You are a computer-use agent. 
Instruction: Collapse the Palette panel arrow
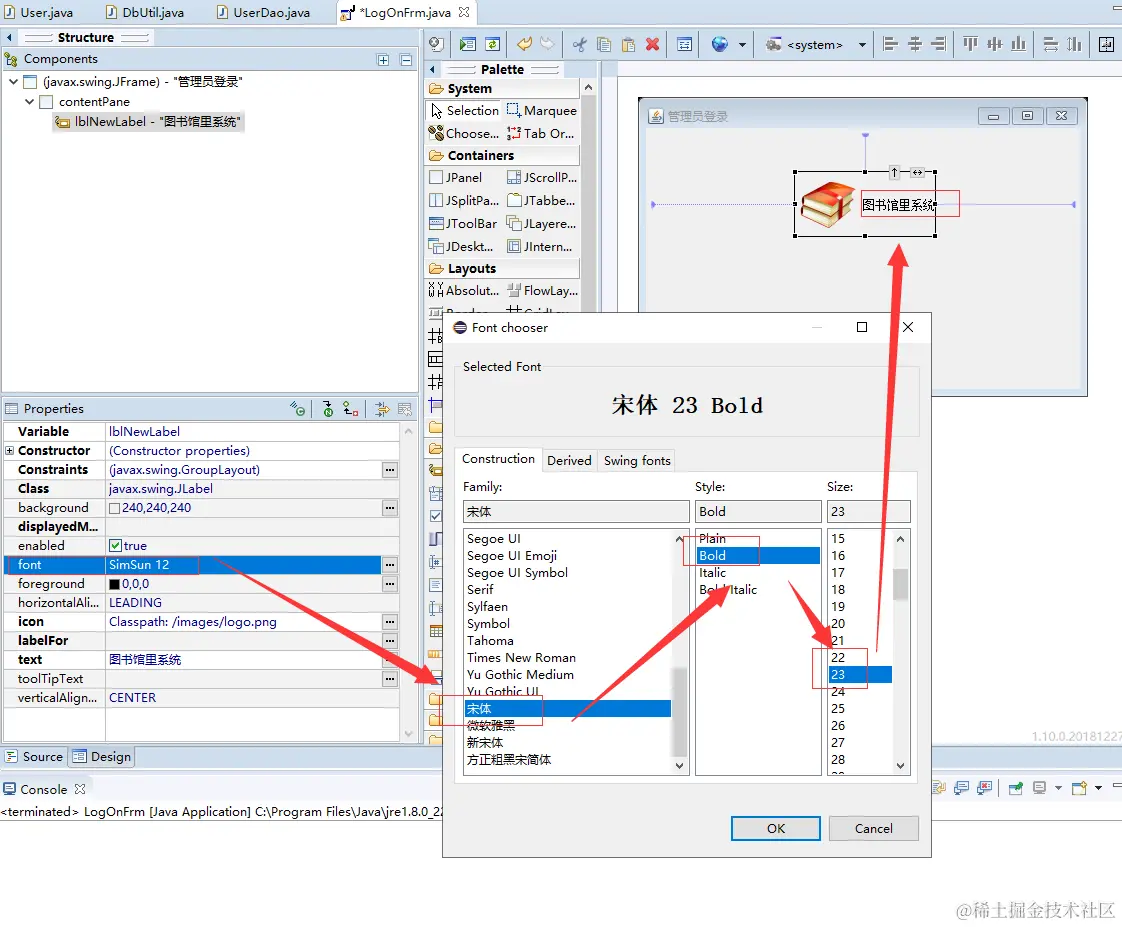click(432, 69)
